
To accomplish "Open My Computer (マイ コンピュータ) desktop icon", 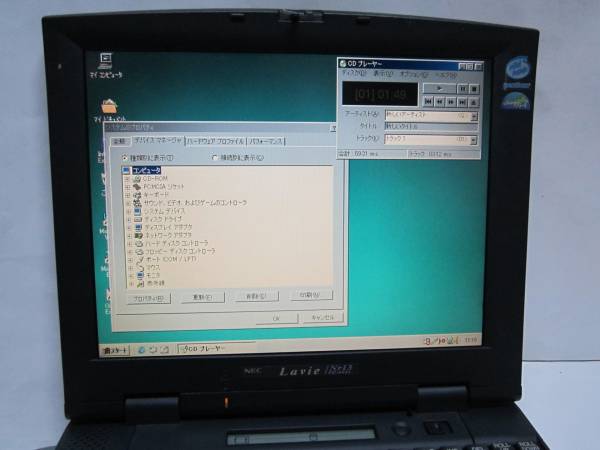I will click(106, 66).
